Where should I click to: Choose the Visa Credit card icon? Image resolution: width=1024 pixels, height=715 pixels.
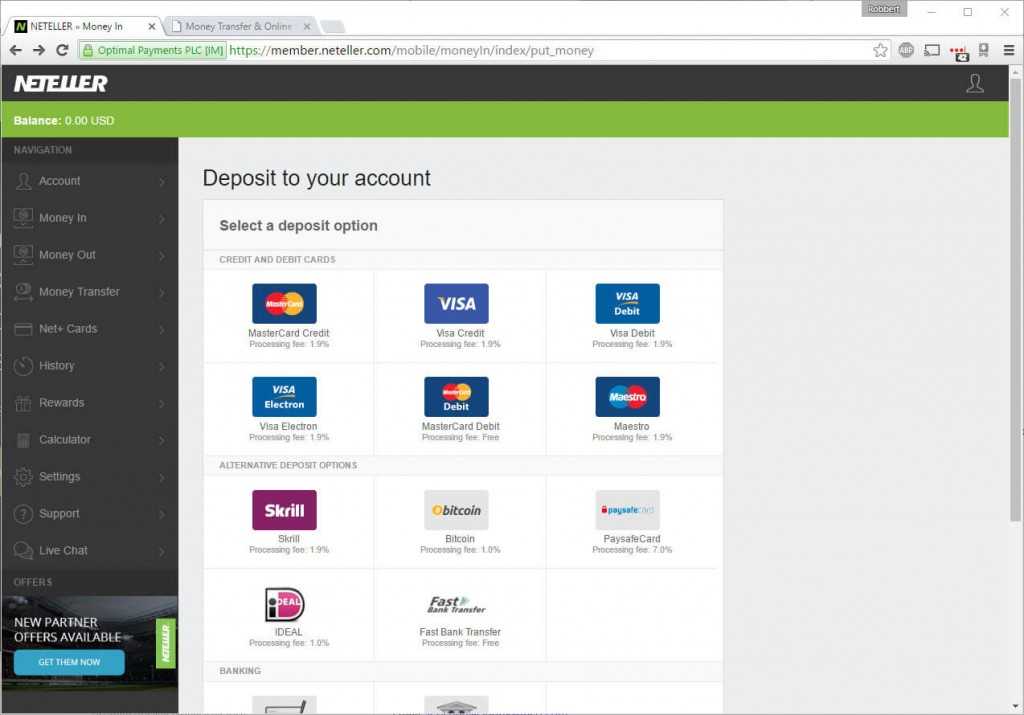pos(456,304)
